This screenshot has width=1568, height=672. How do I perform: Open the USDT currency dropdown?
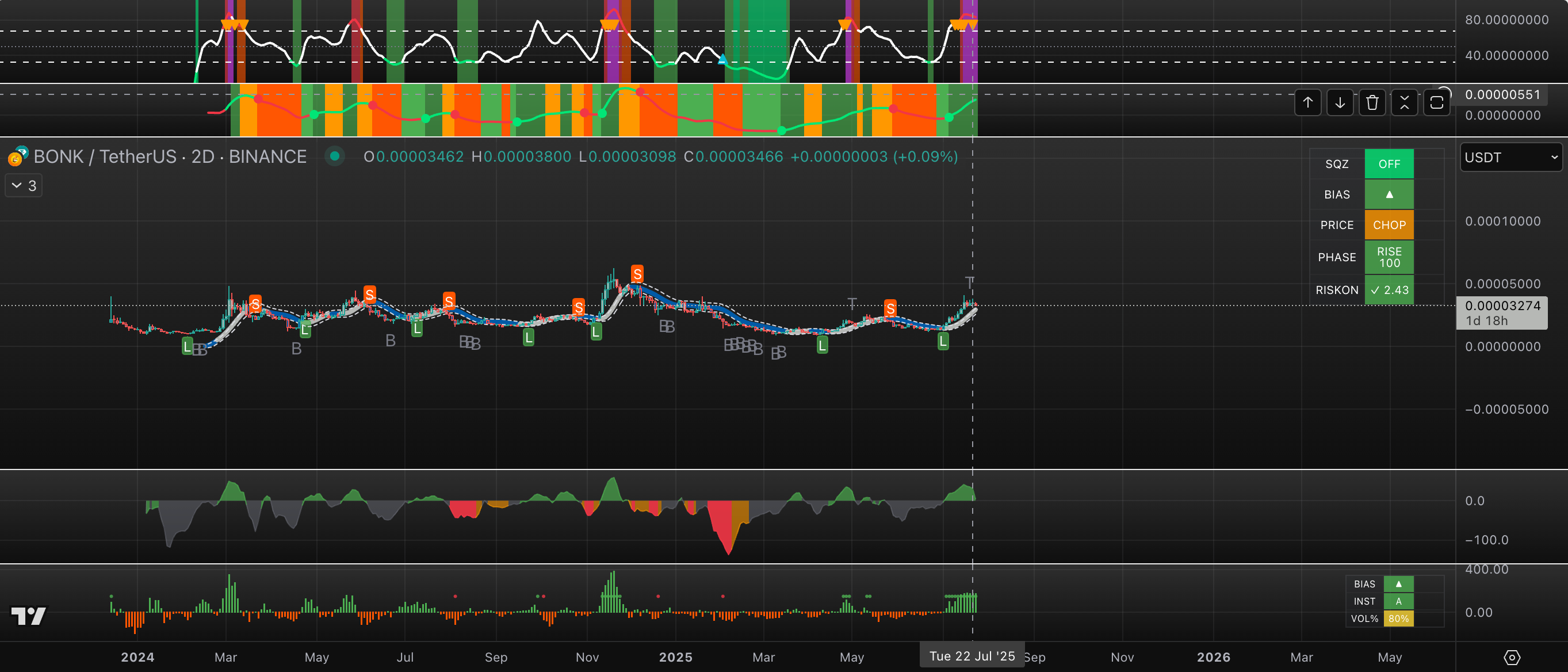[x=1511, y=157]
